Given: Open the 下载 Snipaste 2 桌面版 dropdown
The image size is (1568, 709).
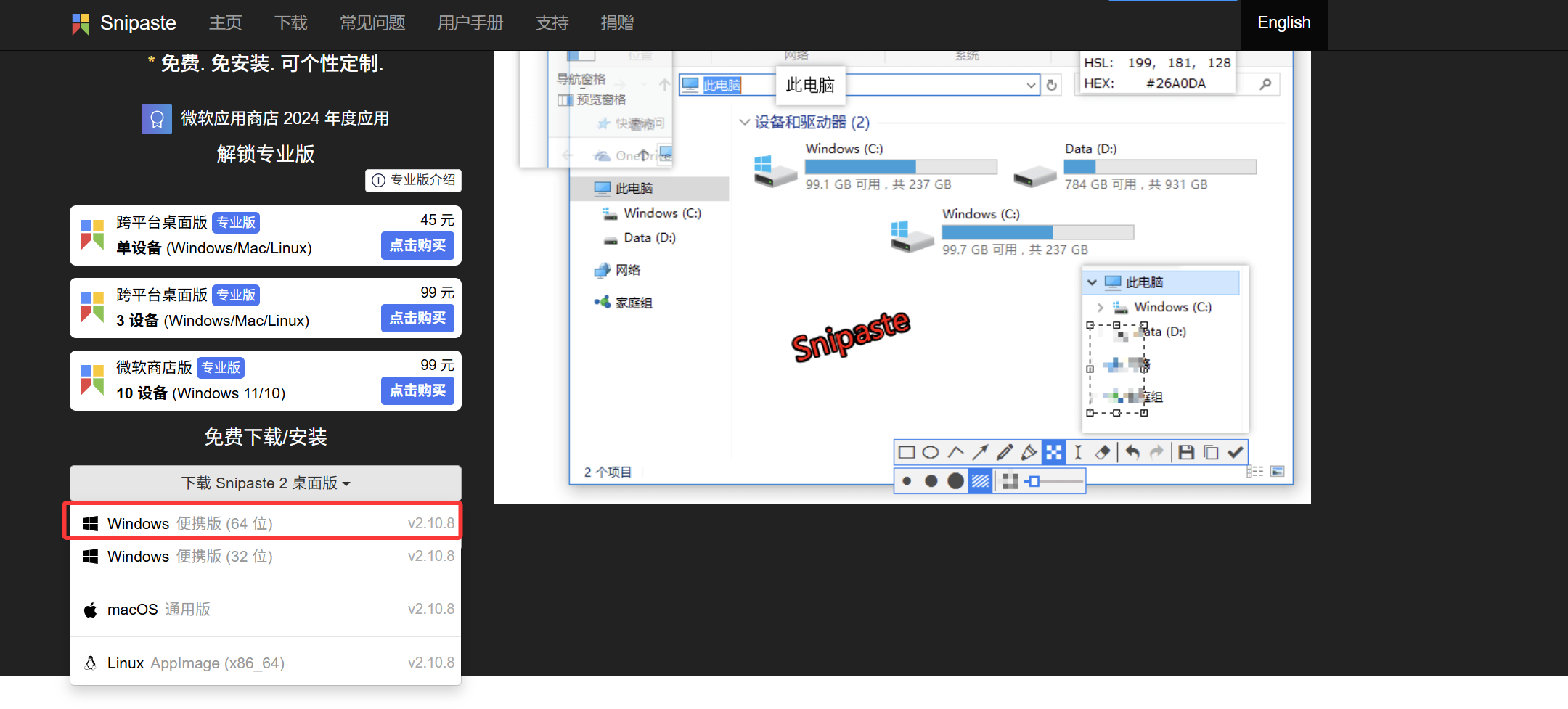Looking at the screenshot, I should (x=266, y=483).
